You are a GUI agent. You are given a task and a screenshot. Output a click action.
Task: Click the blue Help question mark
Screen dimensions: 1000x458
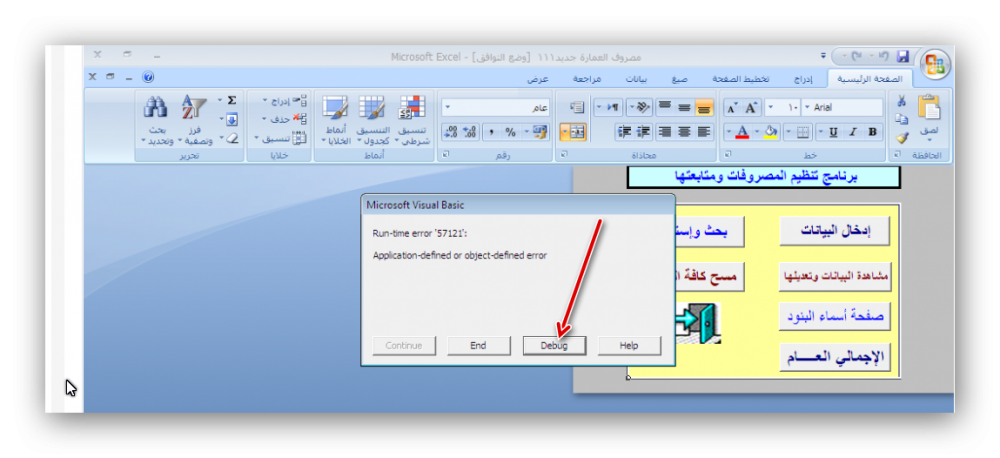pyautogui.click(x=148, y=78)
